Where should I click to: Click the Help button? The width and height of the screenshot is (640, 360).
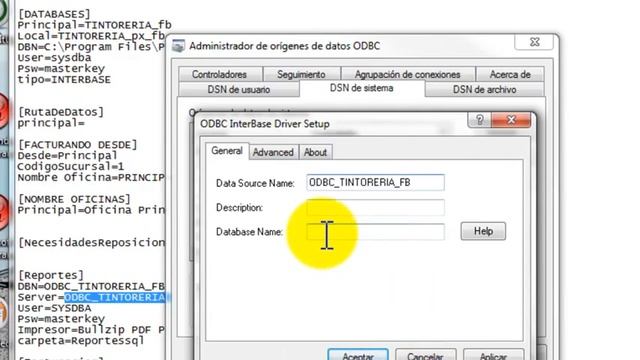point(483,231)
